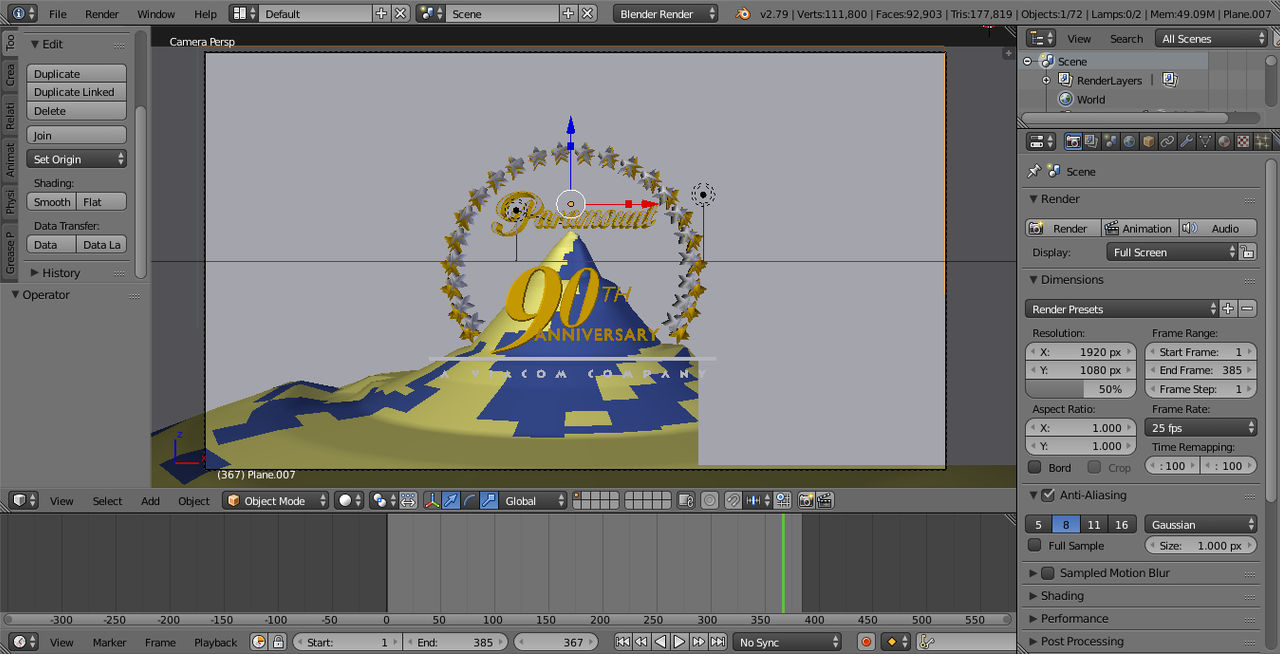Image resolution: width=1280 pixels, height=654 pixels.
Task: Click the proportional editing circle icon
Action: click(x=710, y=501)
